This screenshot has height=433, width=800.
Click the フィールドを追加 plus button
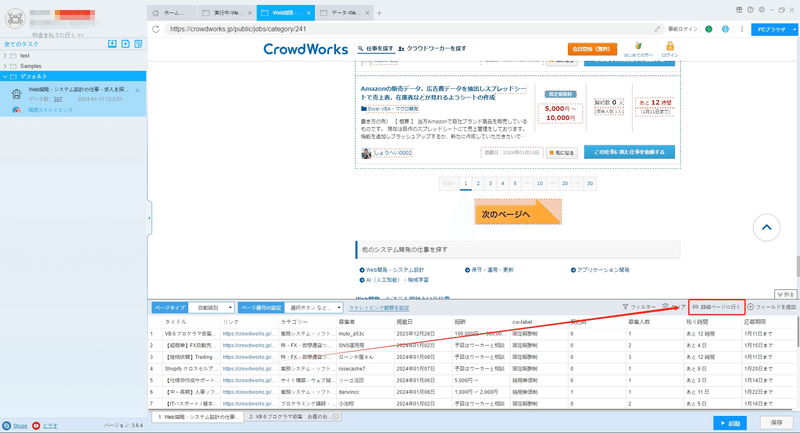click(x=771, y=307)
